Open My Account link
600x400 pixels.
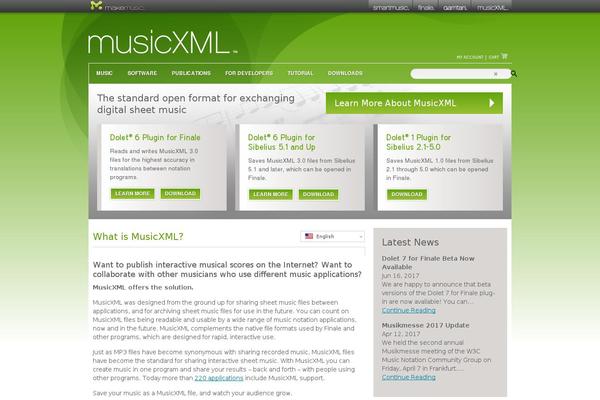coord(470,57)
